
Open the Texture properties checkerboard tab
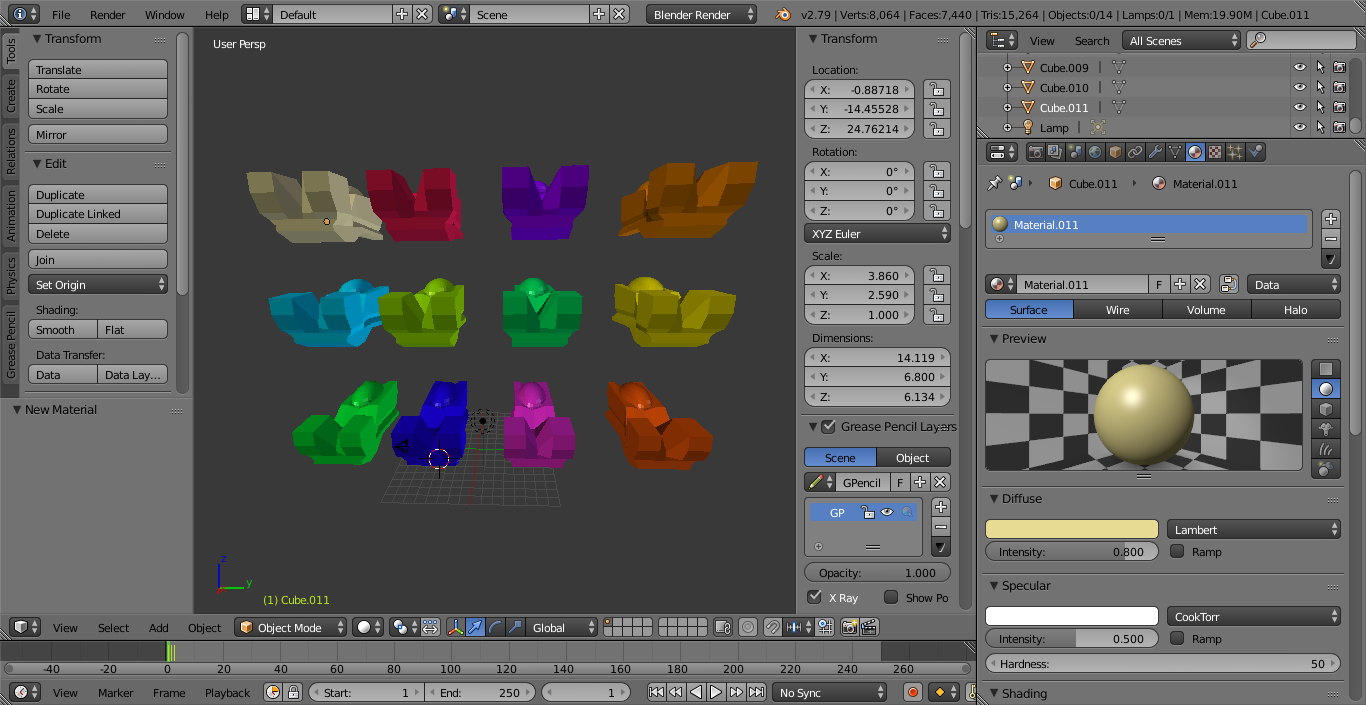click(x=1215, y=152)
